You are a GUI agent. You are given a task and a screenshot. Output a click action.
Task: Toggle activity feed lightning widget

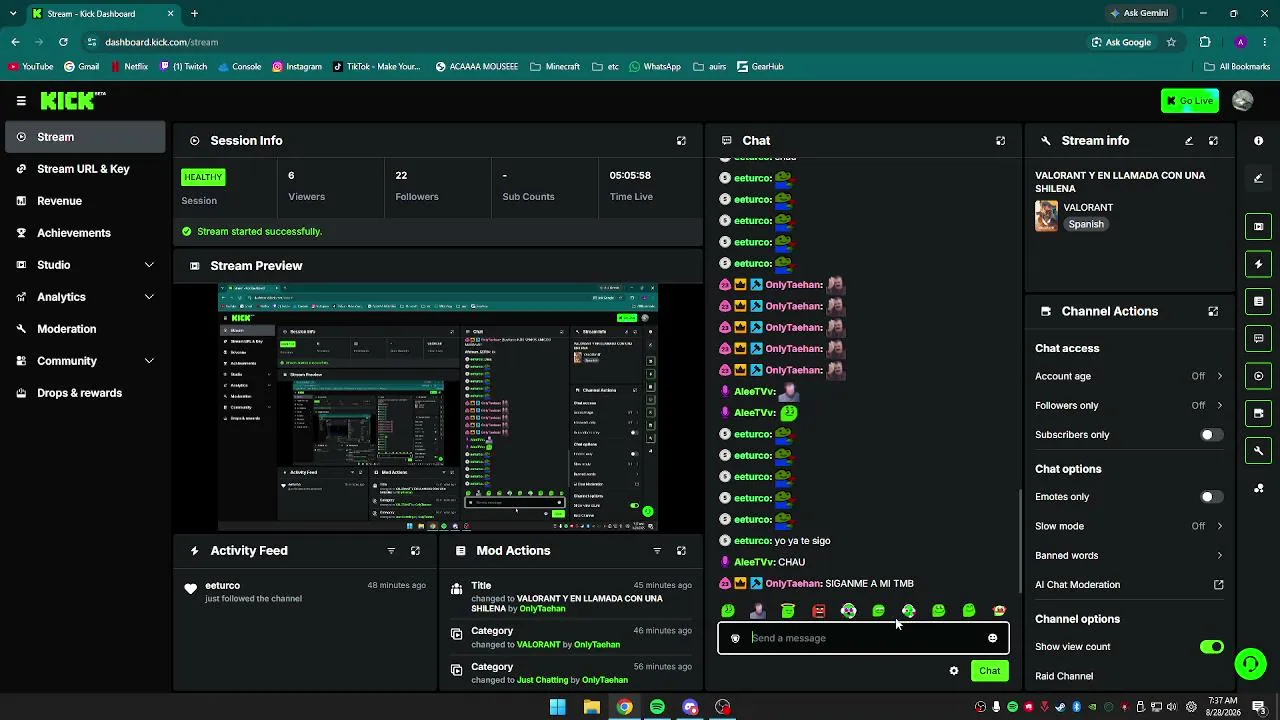(x=1258, y=264)
